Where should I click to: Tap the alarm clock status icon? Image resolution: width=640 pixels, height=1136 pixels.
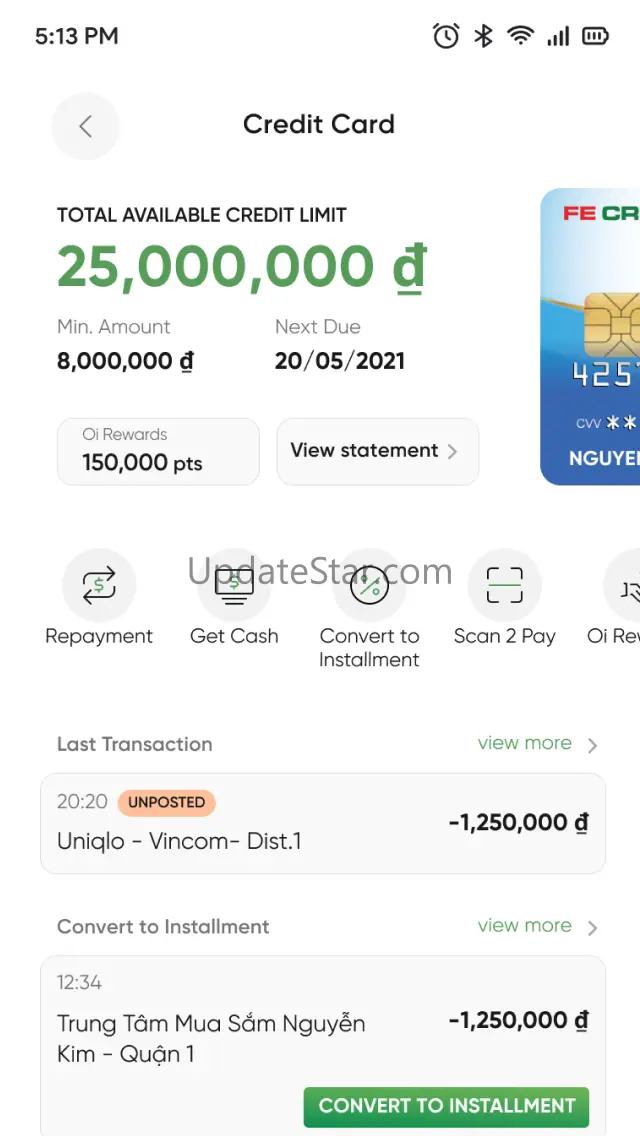446,36
